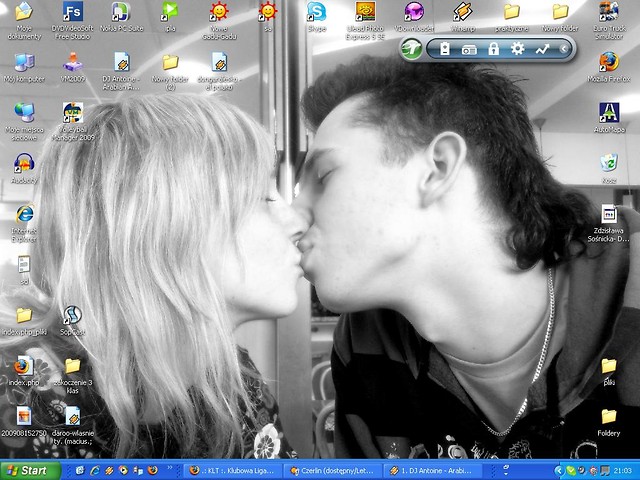
Task: Launch Volleyball Manager 2009 shortcut
Action: coord(73,122)
